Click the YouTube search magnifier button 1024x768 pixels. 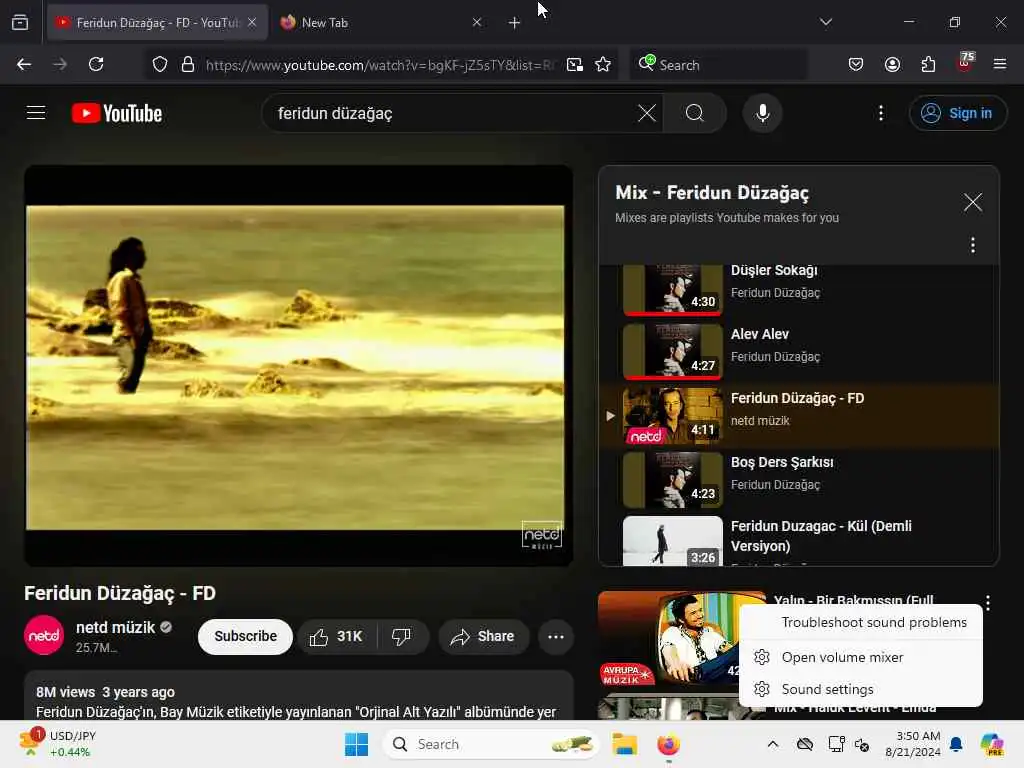[695, 113]
